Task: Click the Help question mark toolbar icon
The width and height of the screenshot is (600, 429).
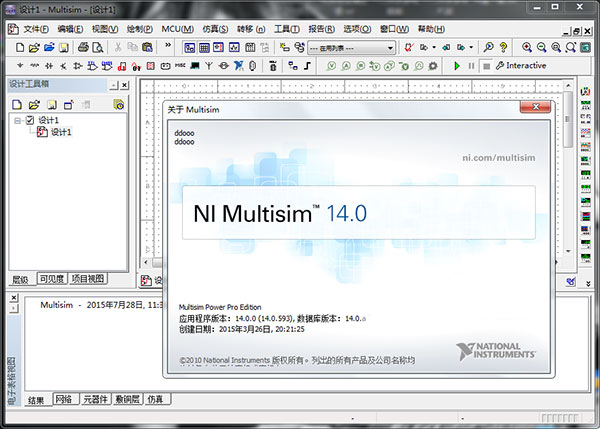Action: 503,47
